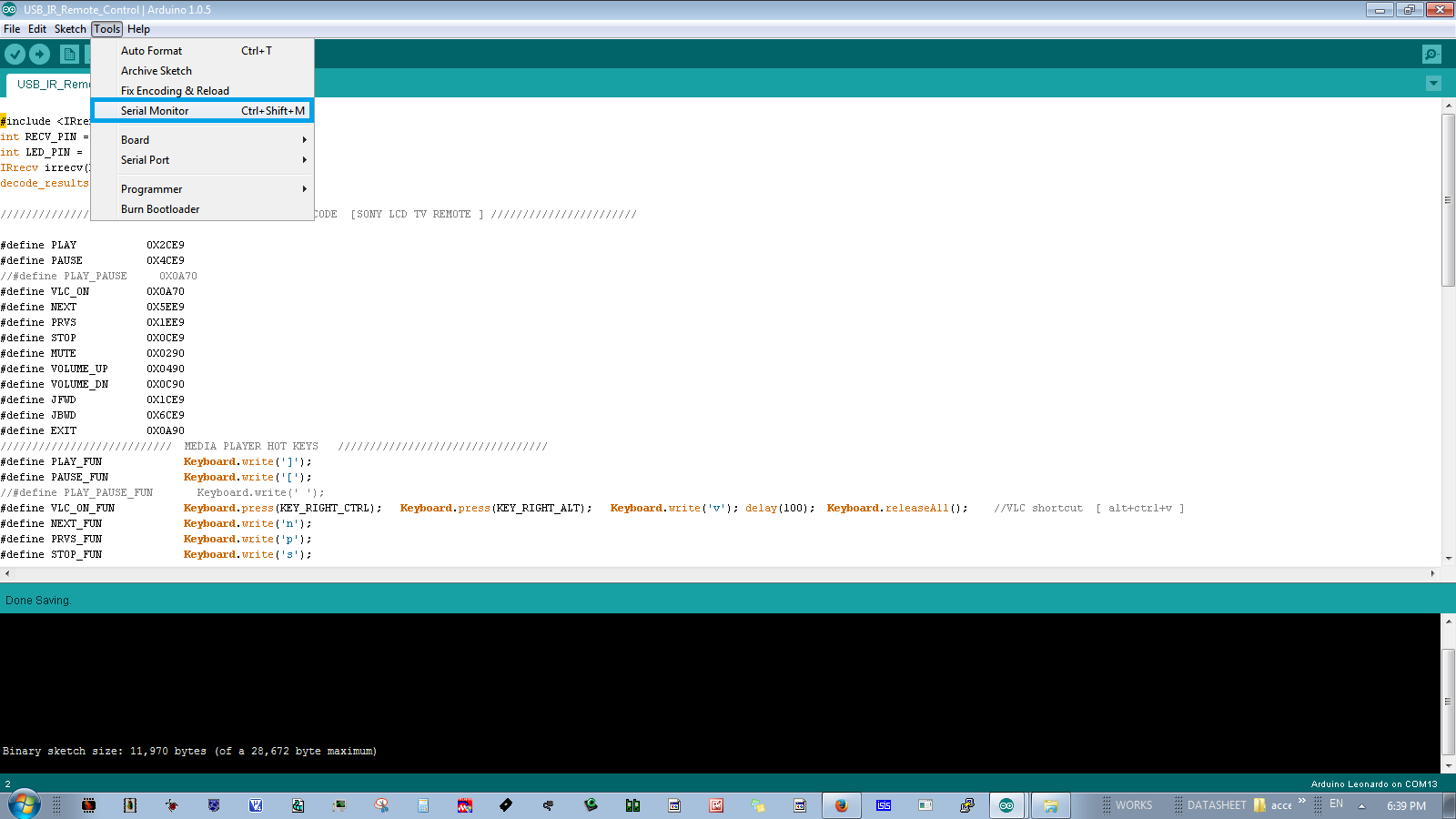Click the '#define NEXT_FUN' code line
Image resolution: width=1456 pixels, height=819 pixels.
pyautogui.click(x=156, y=524)
